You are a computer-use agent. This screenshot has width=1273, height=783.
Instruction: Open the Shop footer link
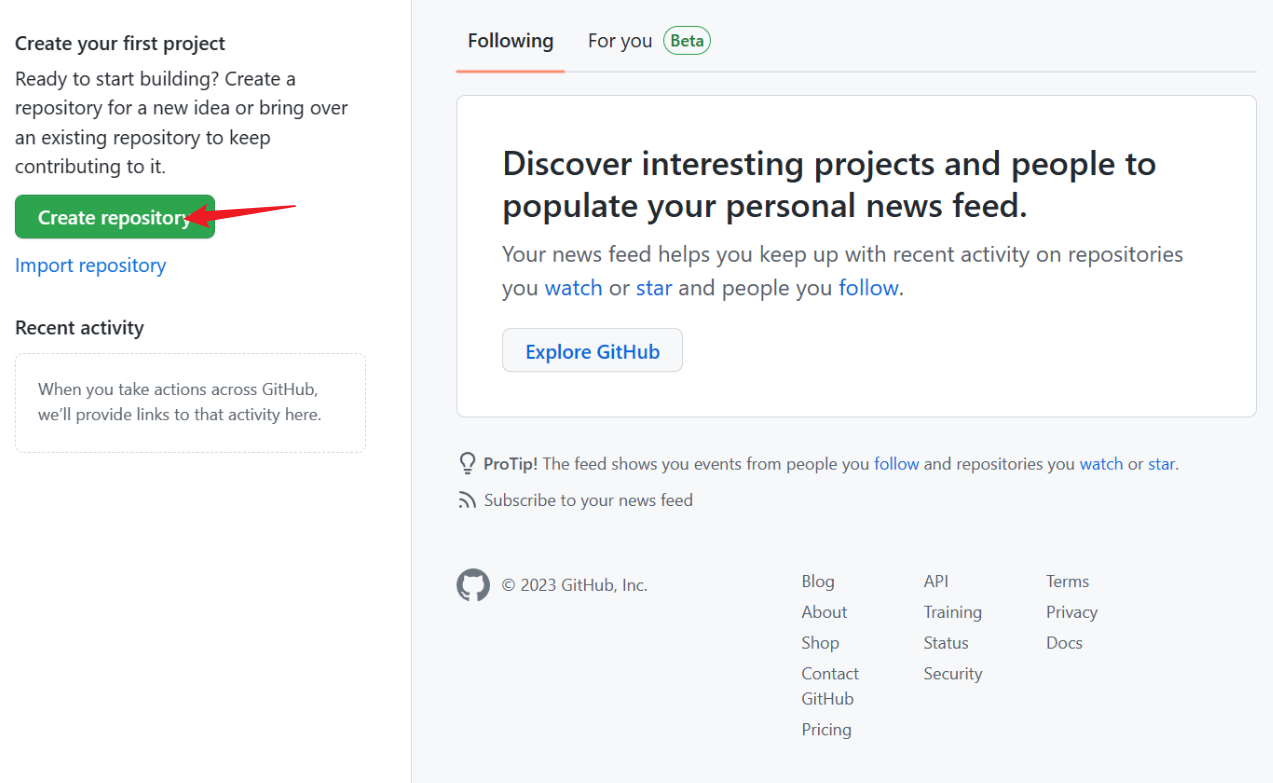(x=820, y=643)
